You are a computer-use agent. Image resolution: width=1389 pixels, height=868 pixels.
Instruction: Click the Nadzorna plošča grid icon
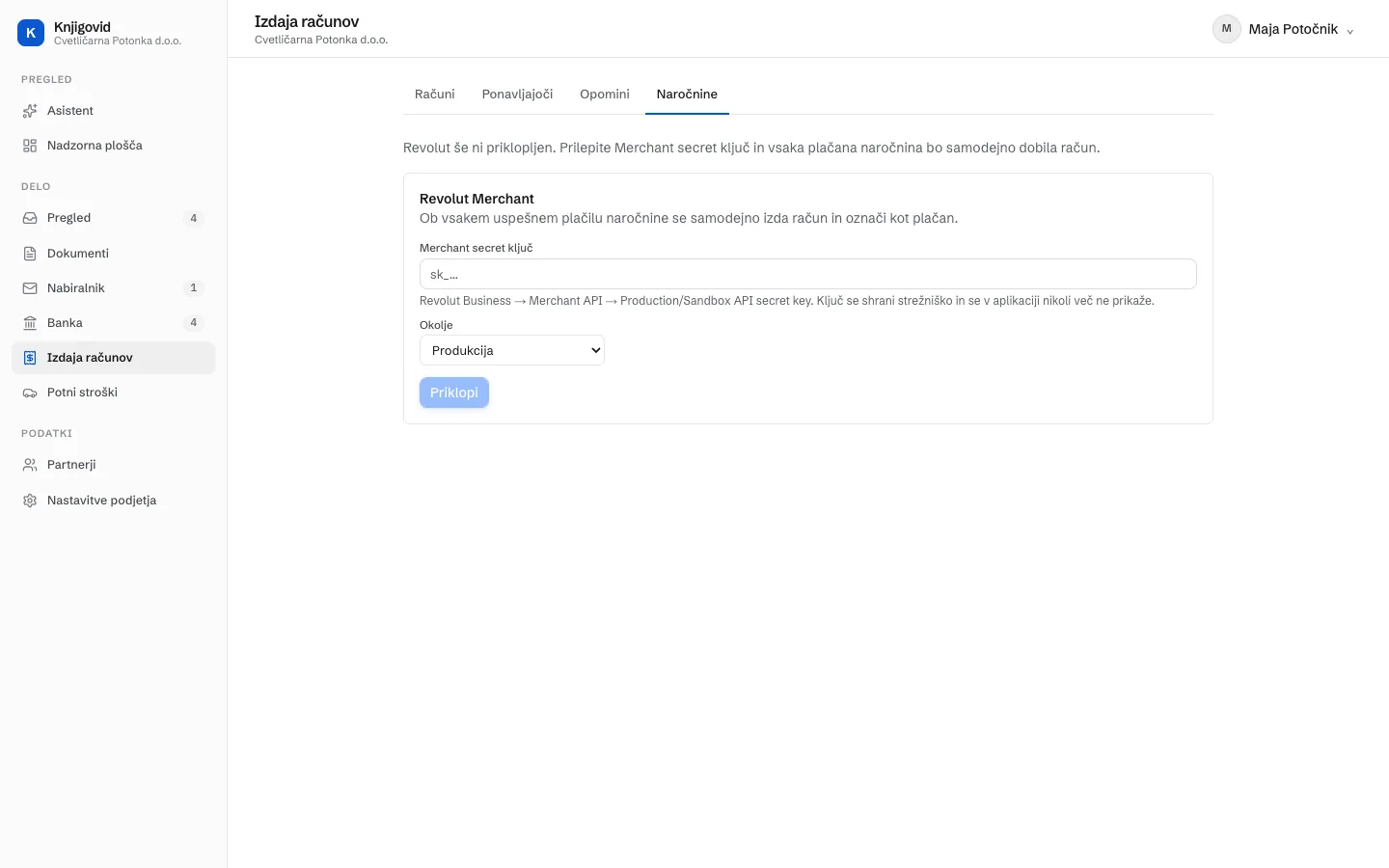30,146
